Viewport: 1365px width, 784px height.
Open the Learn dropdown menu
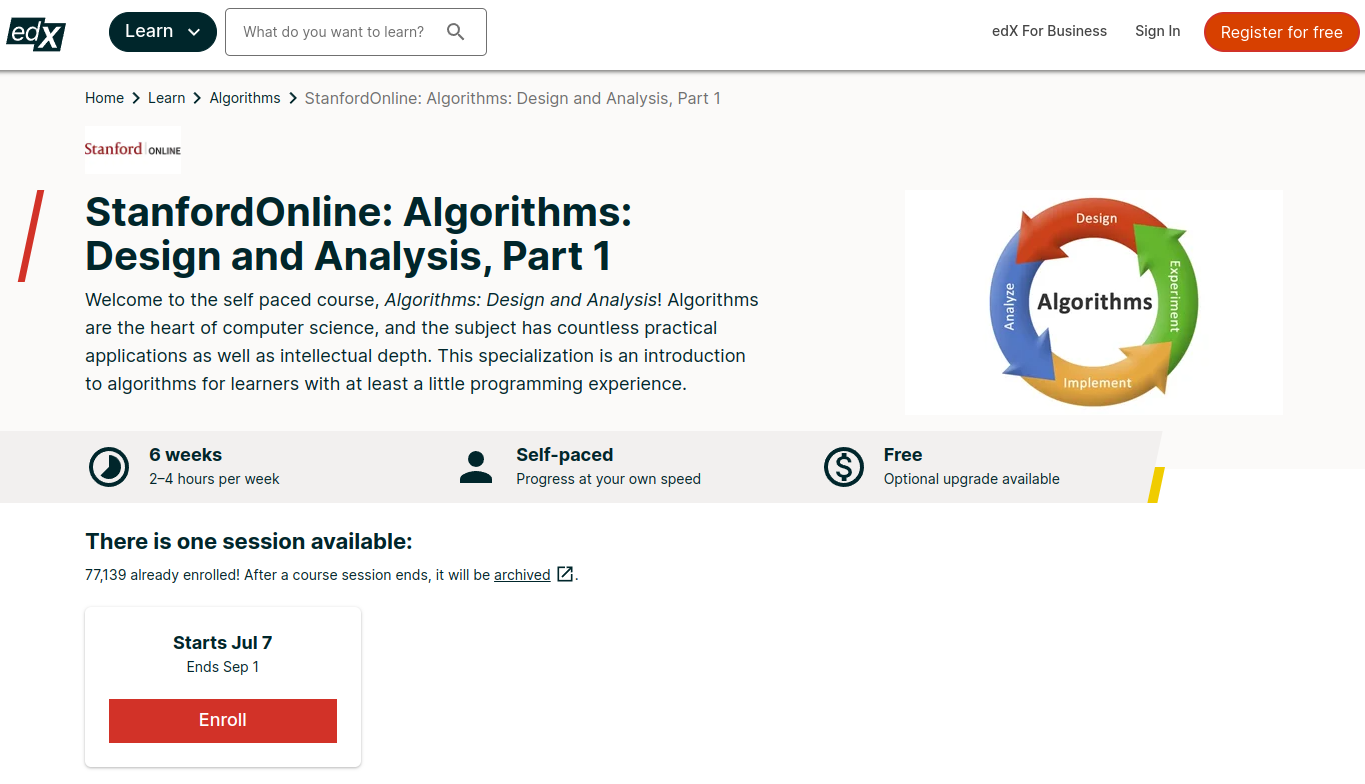click(162, 31)
